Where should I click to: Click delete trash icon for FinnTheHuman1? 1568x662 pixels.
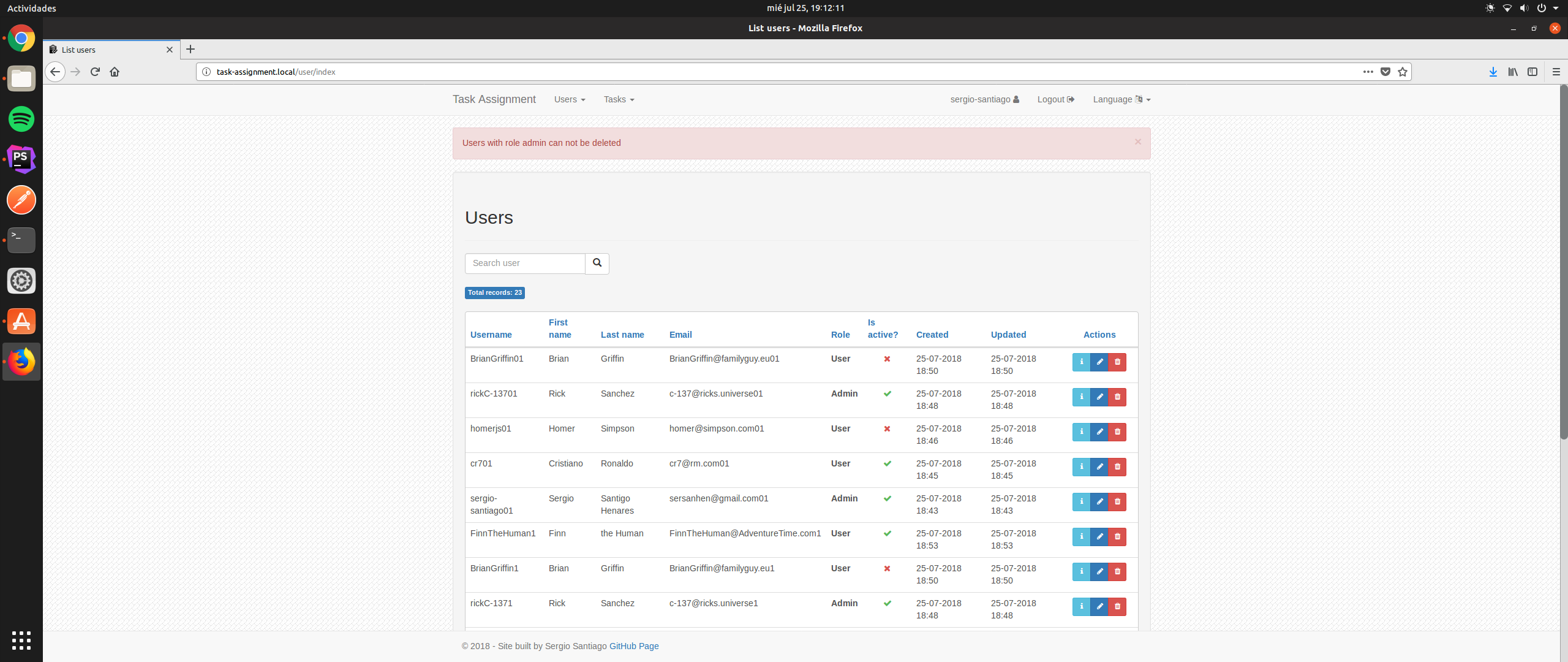point(1117,537)
